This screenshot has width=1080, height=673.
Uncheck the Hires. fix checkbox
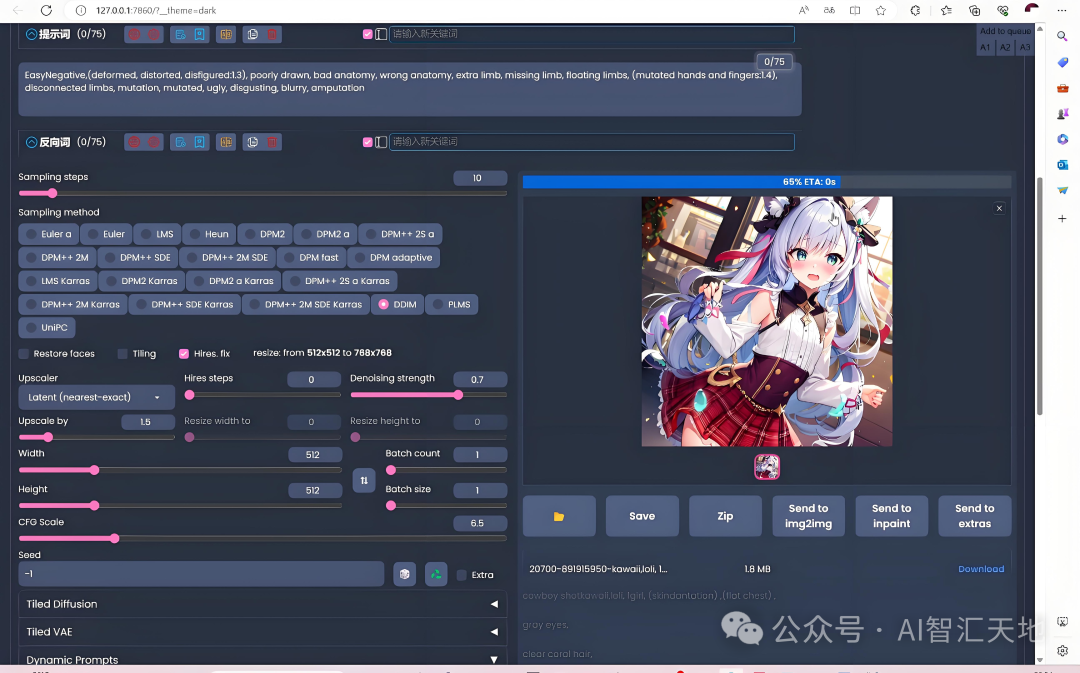[x=184, y=354]
